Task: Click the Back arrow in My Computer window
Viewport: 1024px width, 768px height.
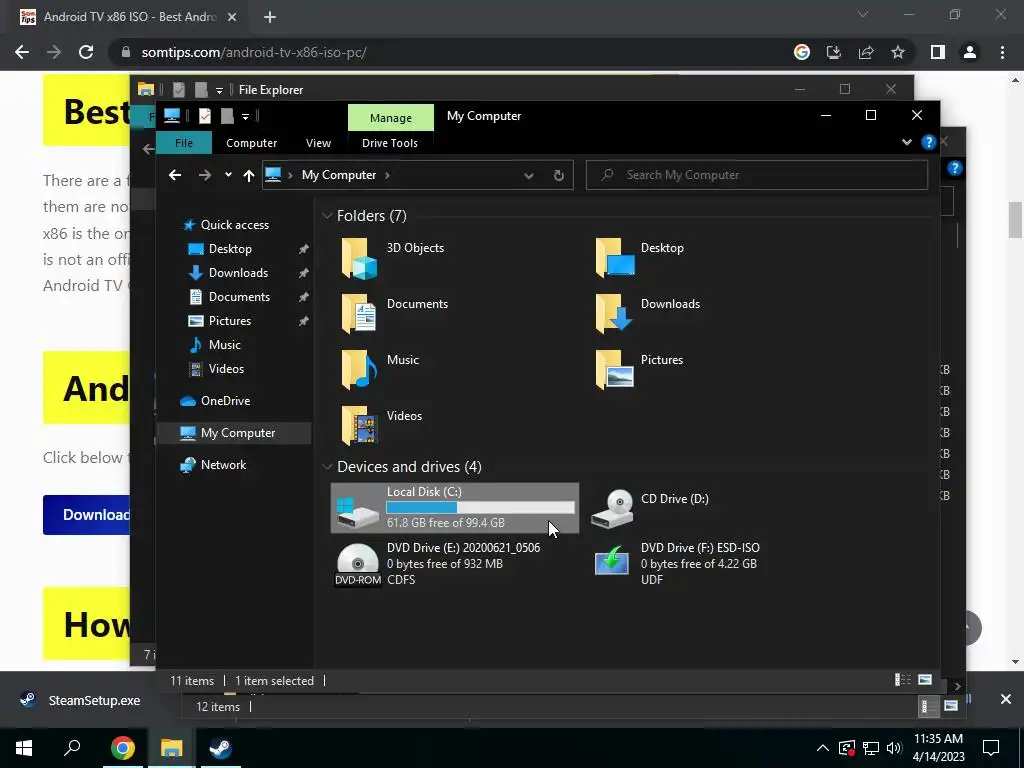Action: coord(175,175)
